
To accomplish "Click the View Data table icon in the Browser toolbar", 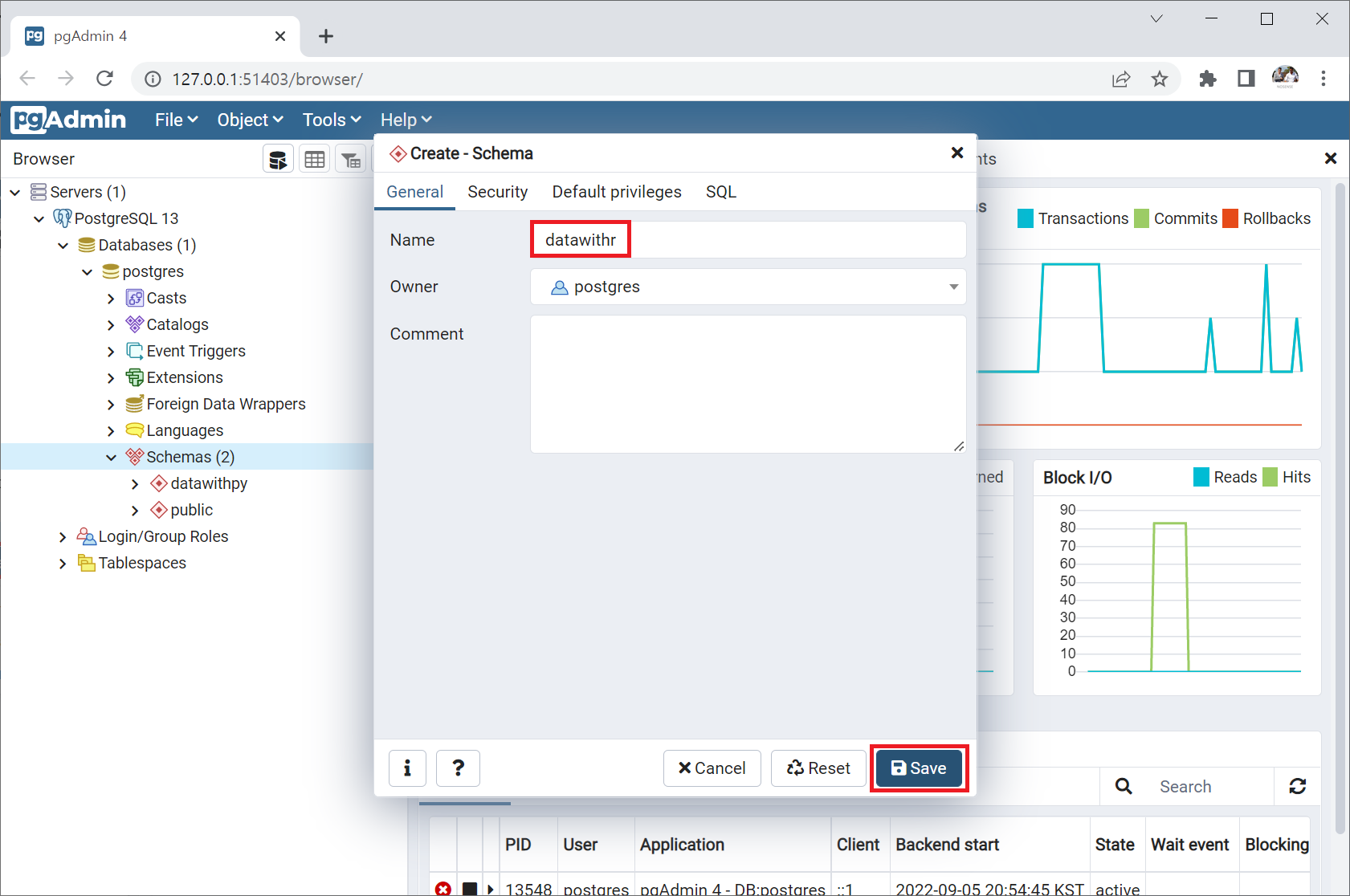I will pos(315,159).
